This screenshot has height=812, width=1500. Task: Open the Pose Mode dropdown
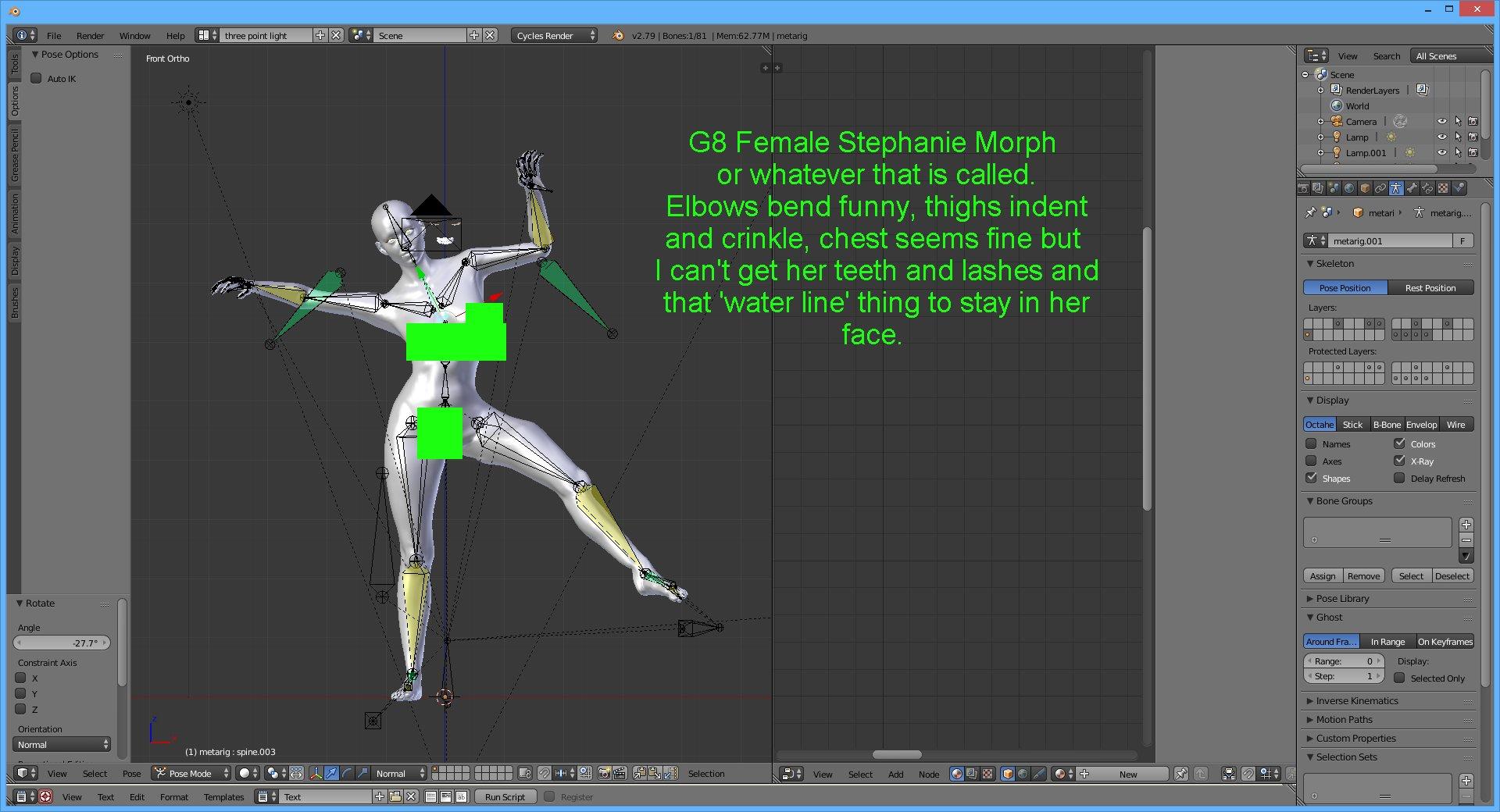pyautogui.click(x=191, y=773)
